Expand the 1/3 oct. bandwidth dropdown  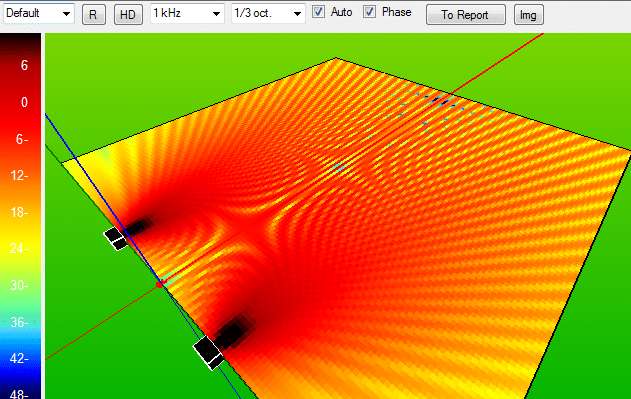[268, 14]
